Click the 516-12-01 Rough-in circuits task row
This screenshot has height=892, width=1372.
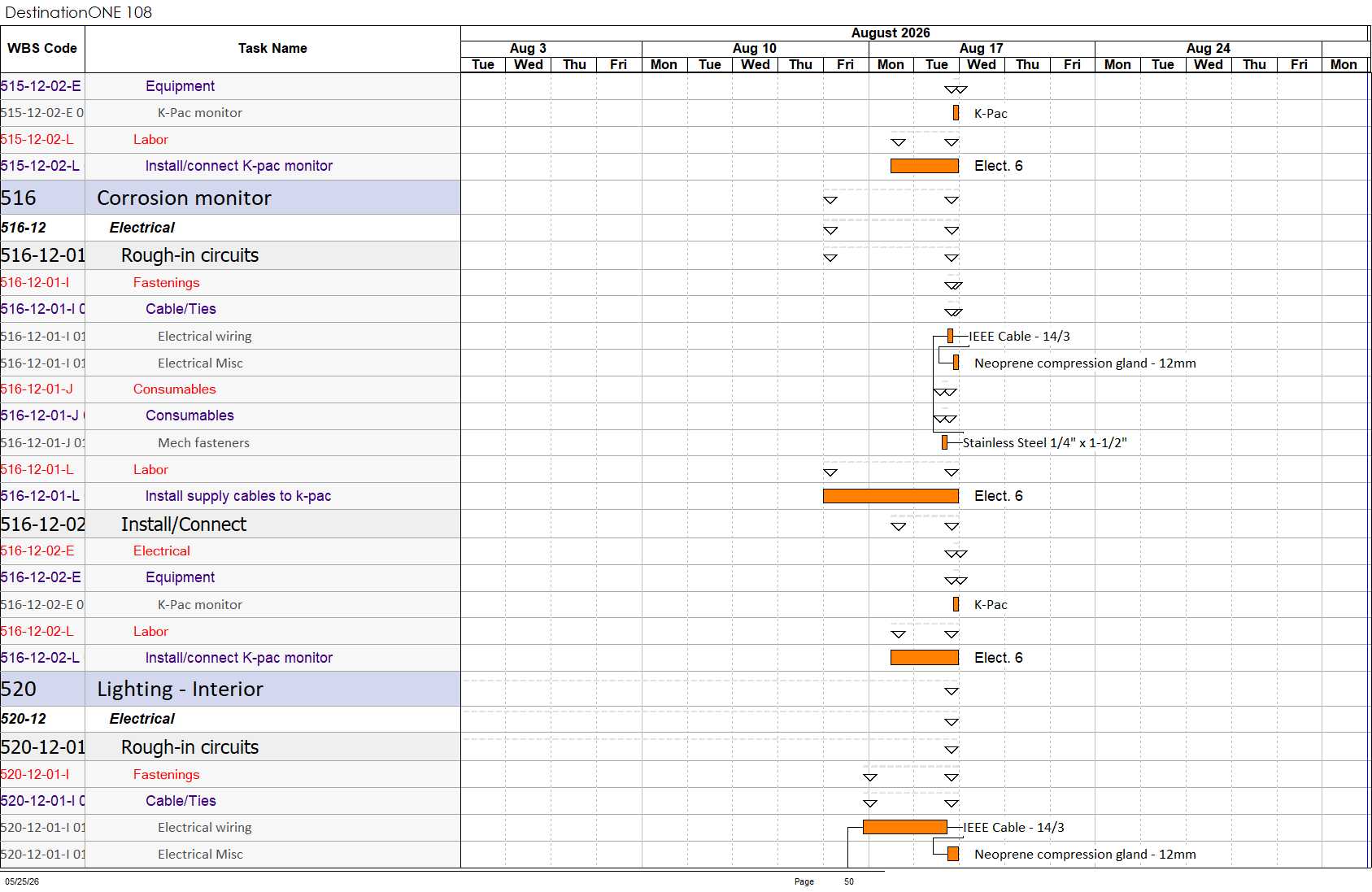pos(230,255)
